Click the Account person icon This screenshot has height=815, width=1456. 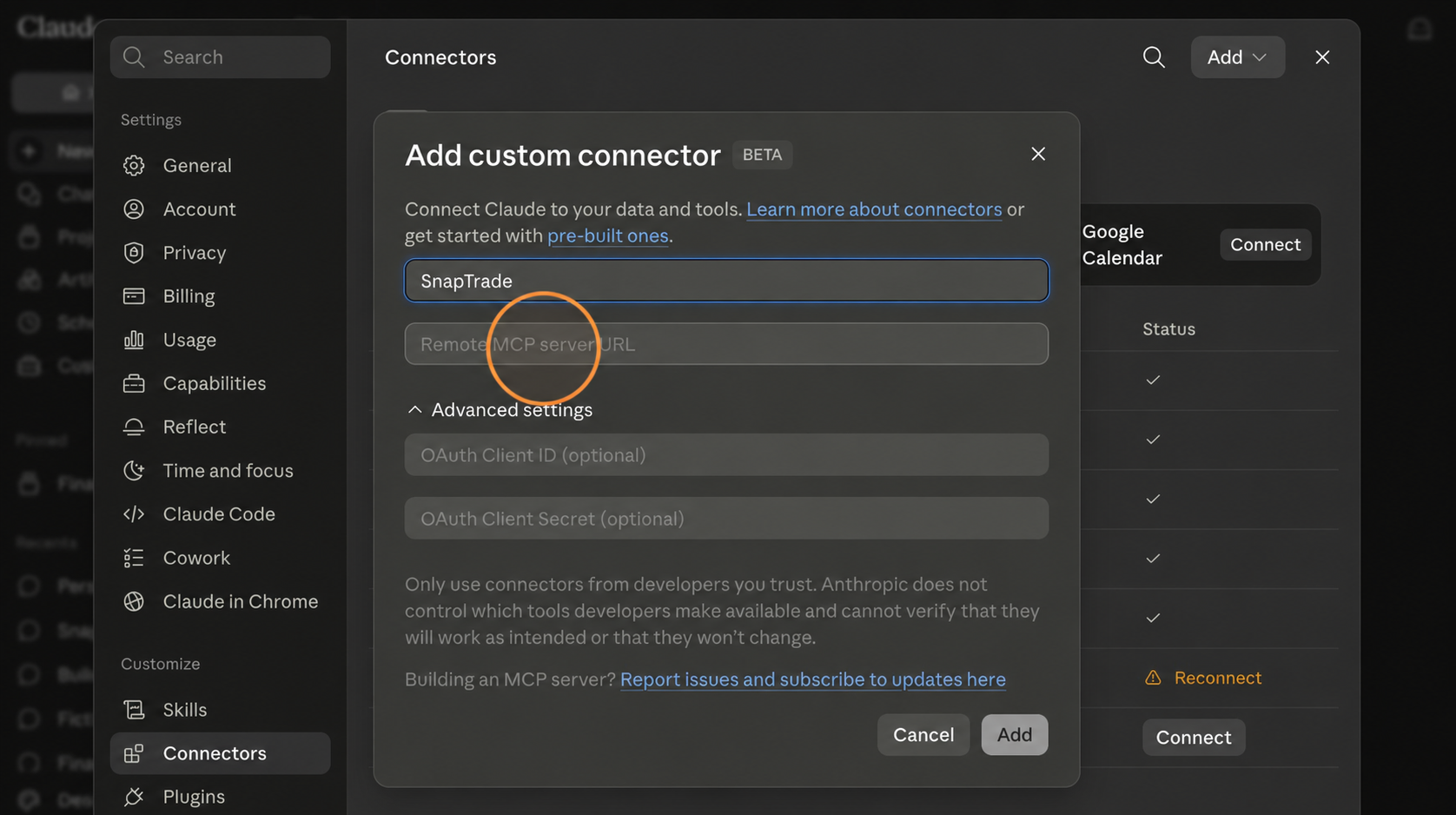tap(134, 209)
